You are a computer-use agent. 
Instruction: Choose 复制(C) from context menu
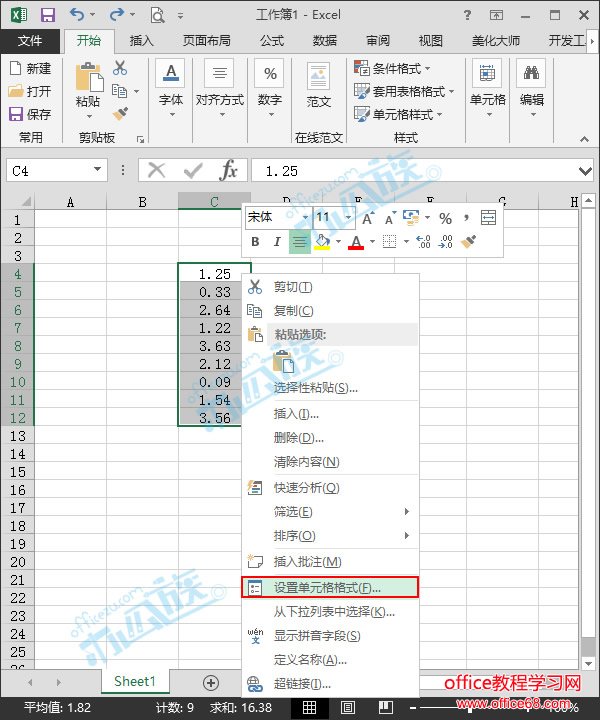[331, 311]
